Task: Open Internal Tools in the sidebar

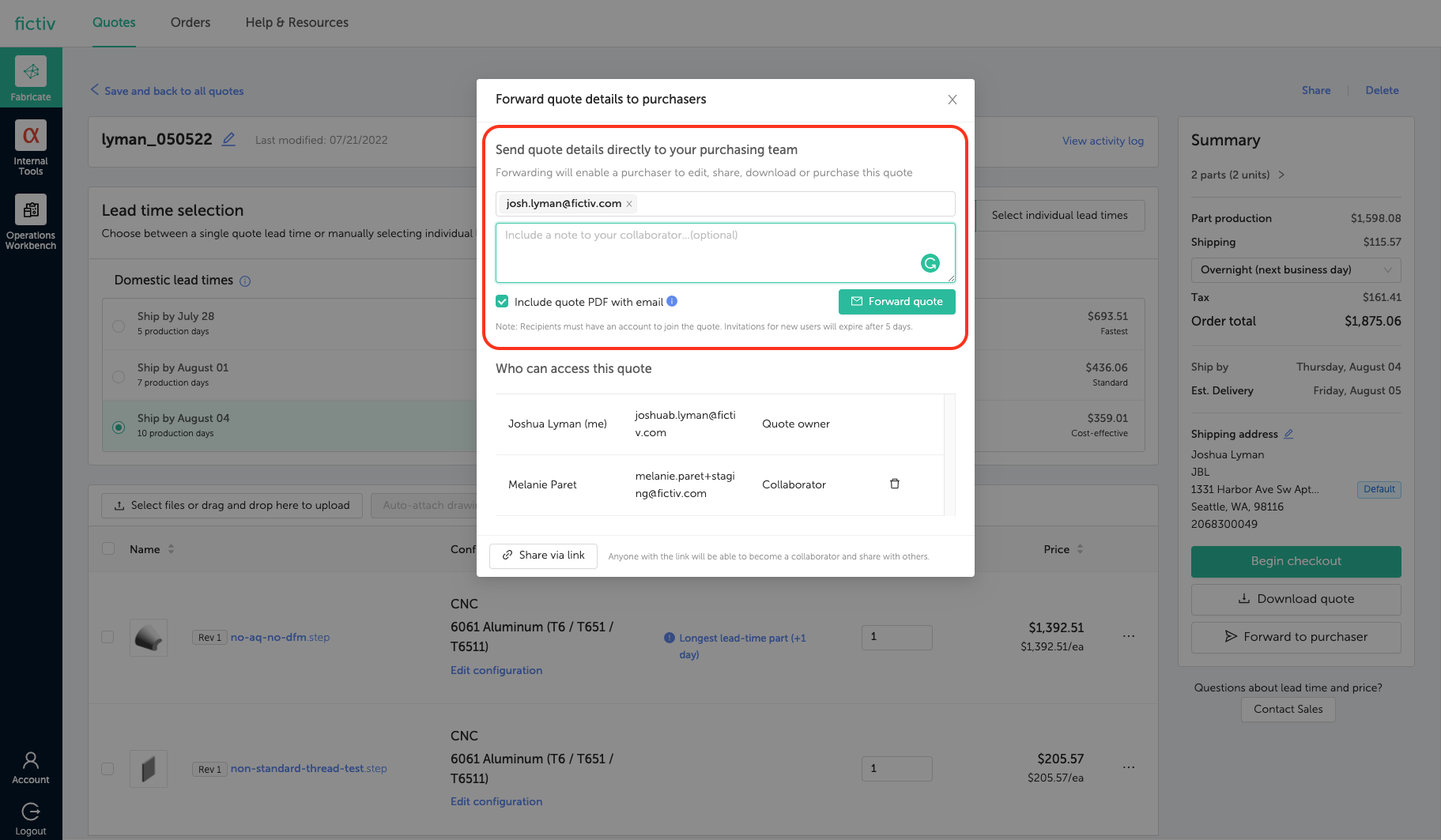Action: (x=31, y=148)
